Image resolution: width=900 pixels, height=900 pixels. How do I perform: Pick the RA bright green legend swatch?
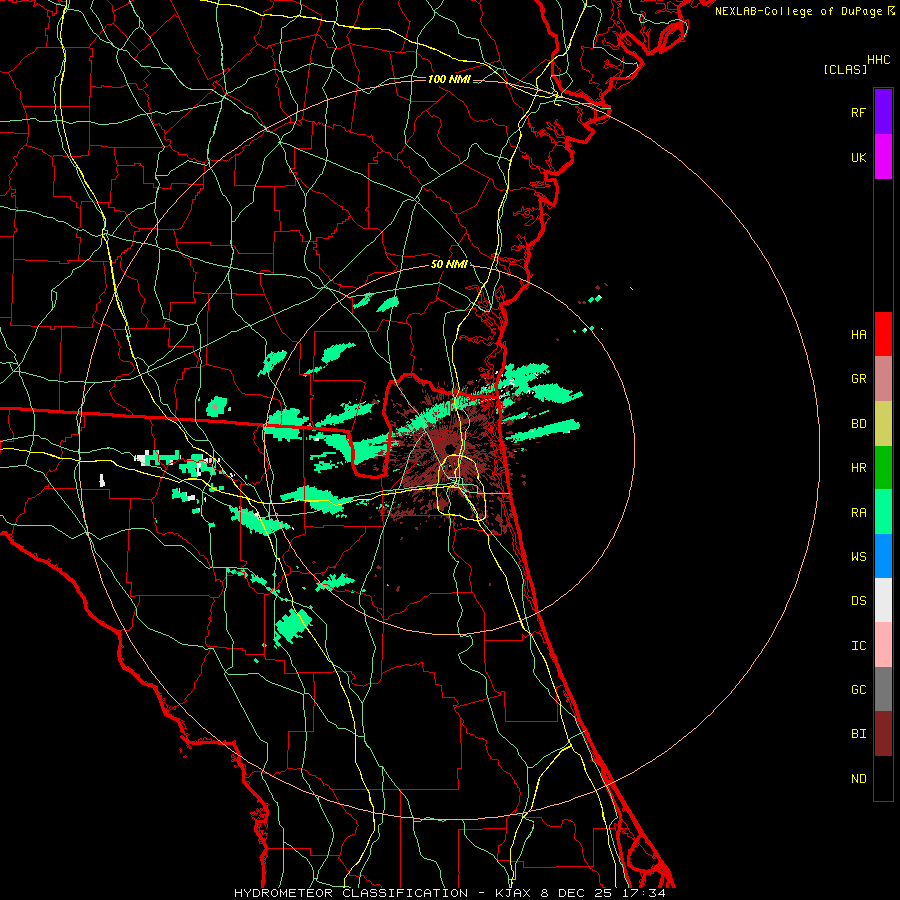coord(883,512)
